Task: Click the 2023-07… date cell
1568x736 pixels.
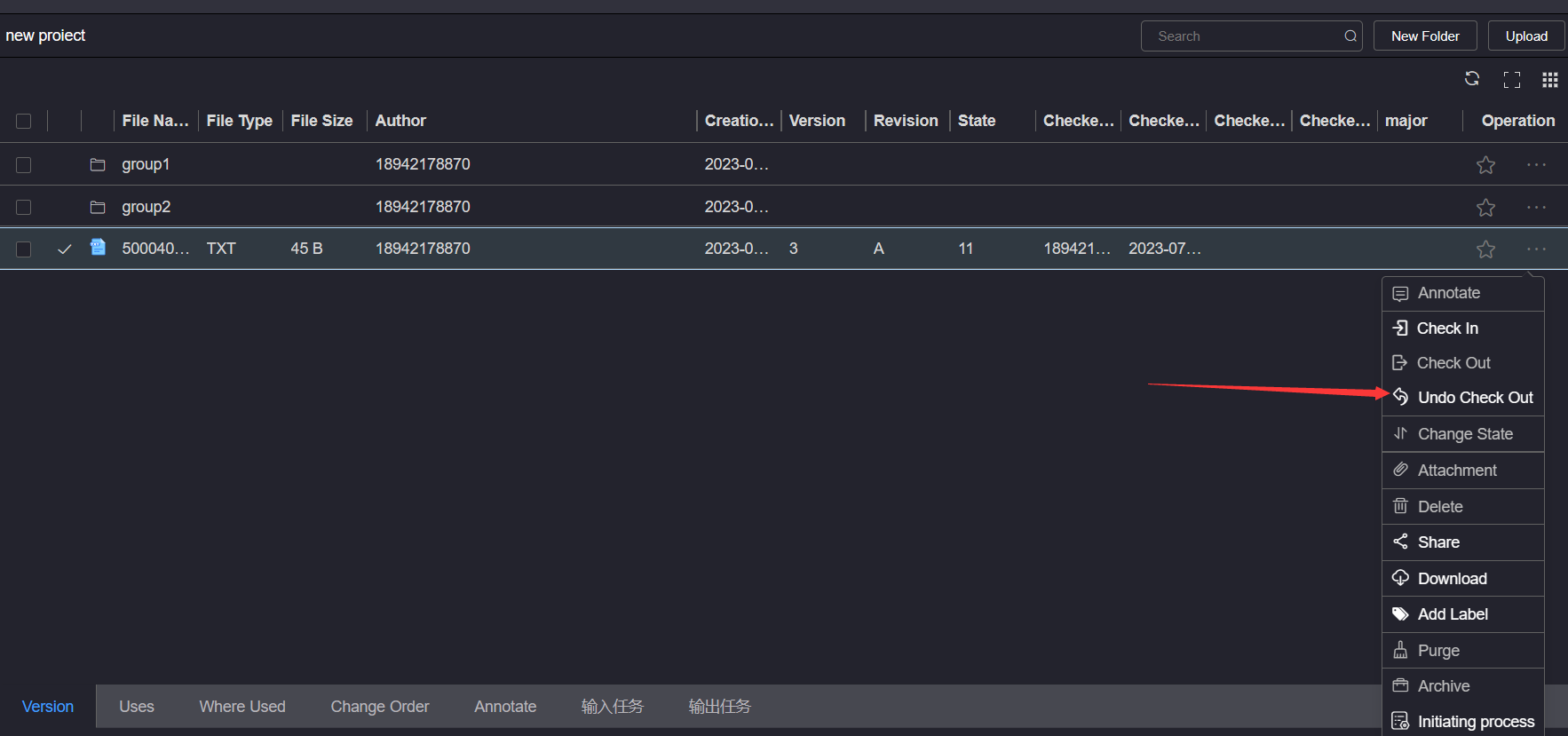Action: 1165,249
